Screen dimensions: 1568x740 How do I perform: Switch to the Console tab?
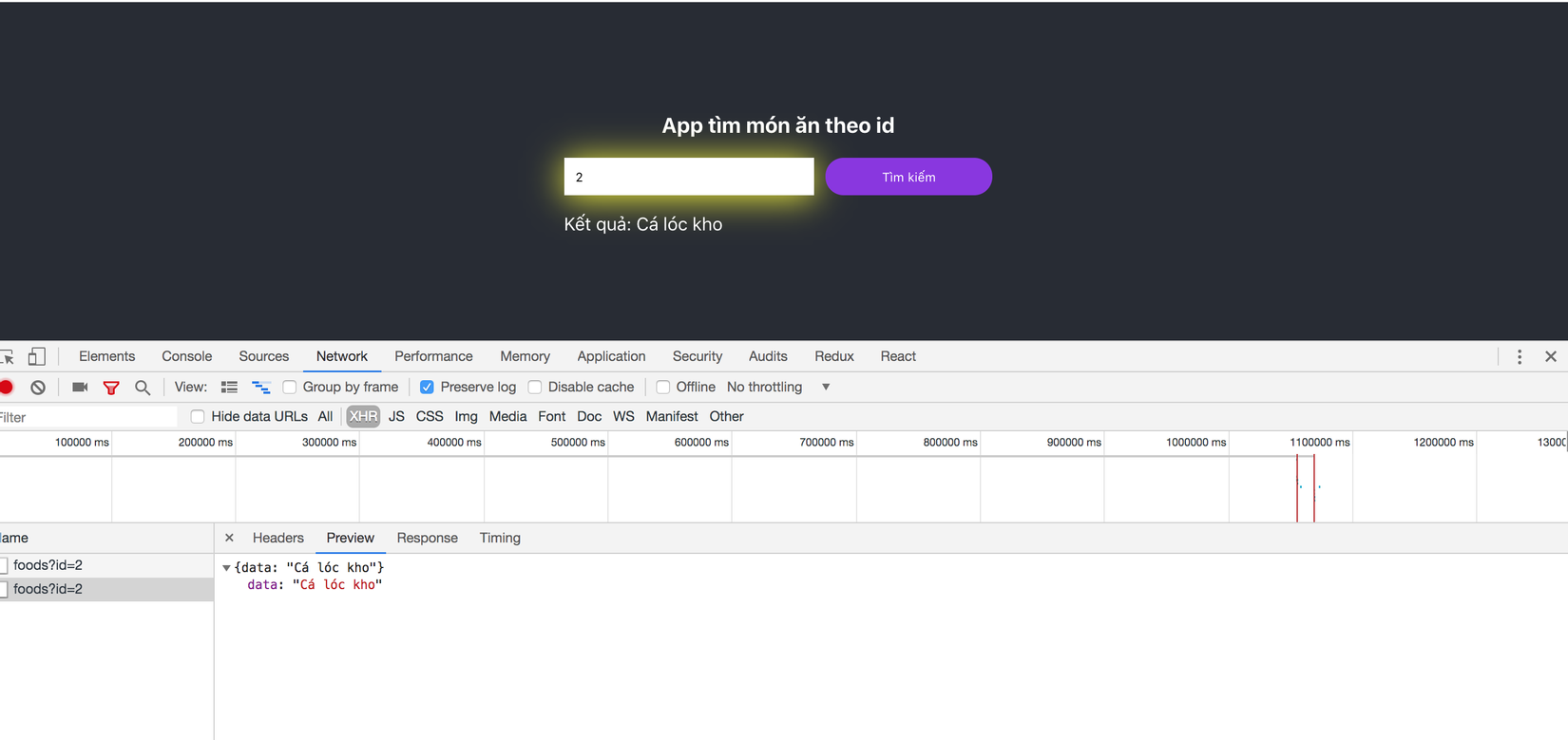tap(186, 357)
